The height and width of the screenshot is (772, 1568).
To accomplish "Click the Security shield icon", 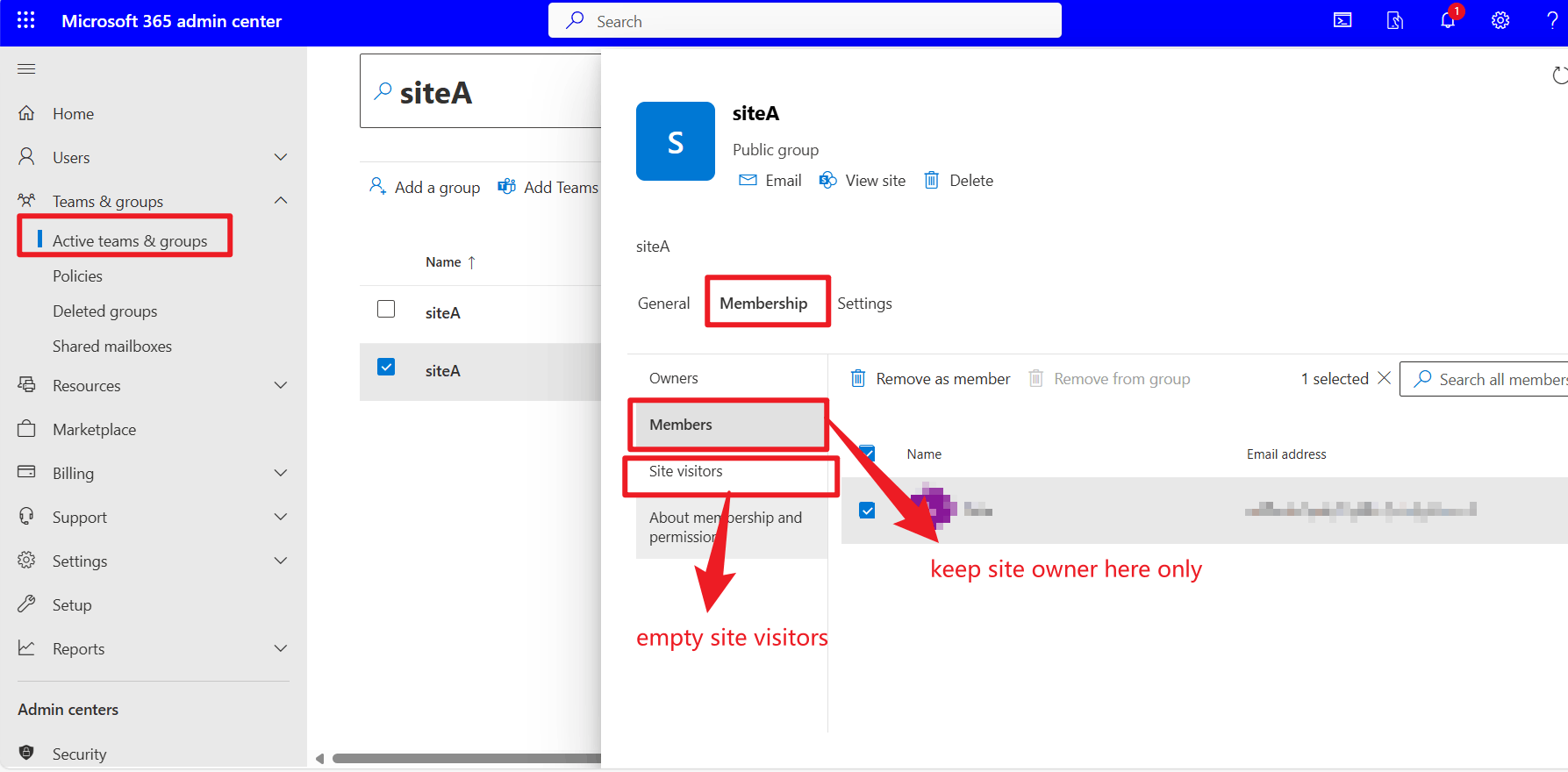I will [26, 753].
